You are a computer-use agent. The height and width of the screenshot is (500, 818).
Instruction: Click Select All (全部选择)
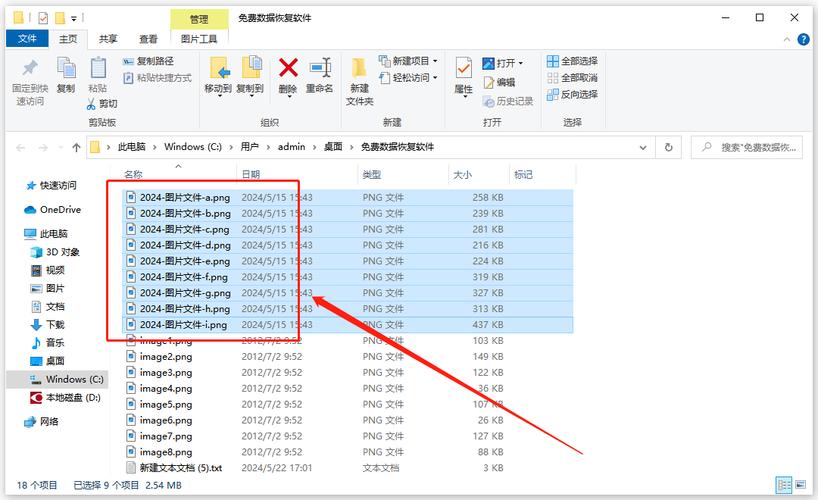point(572,61)
